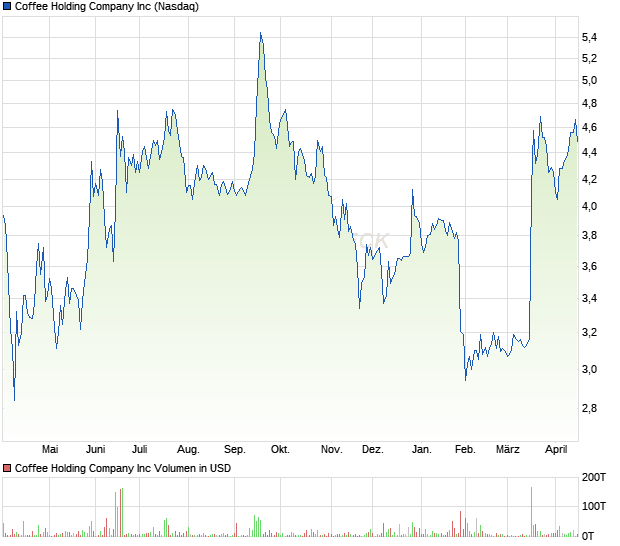Viewport: 620px width, 546px height.
Task: Click the 'Coffee Holding Company Inc Volumen in USD' label
Action: point(123,469)
